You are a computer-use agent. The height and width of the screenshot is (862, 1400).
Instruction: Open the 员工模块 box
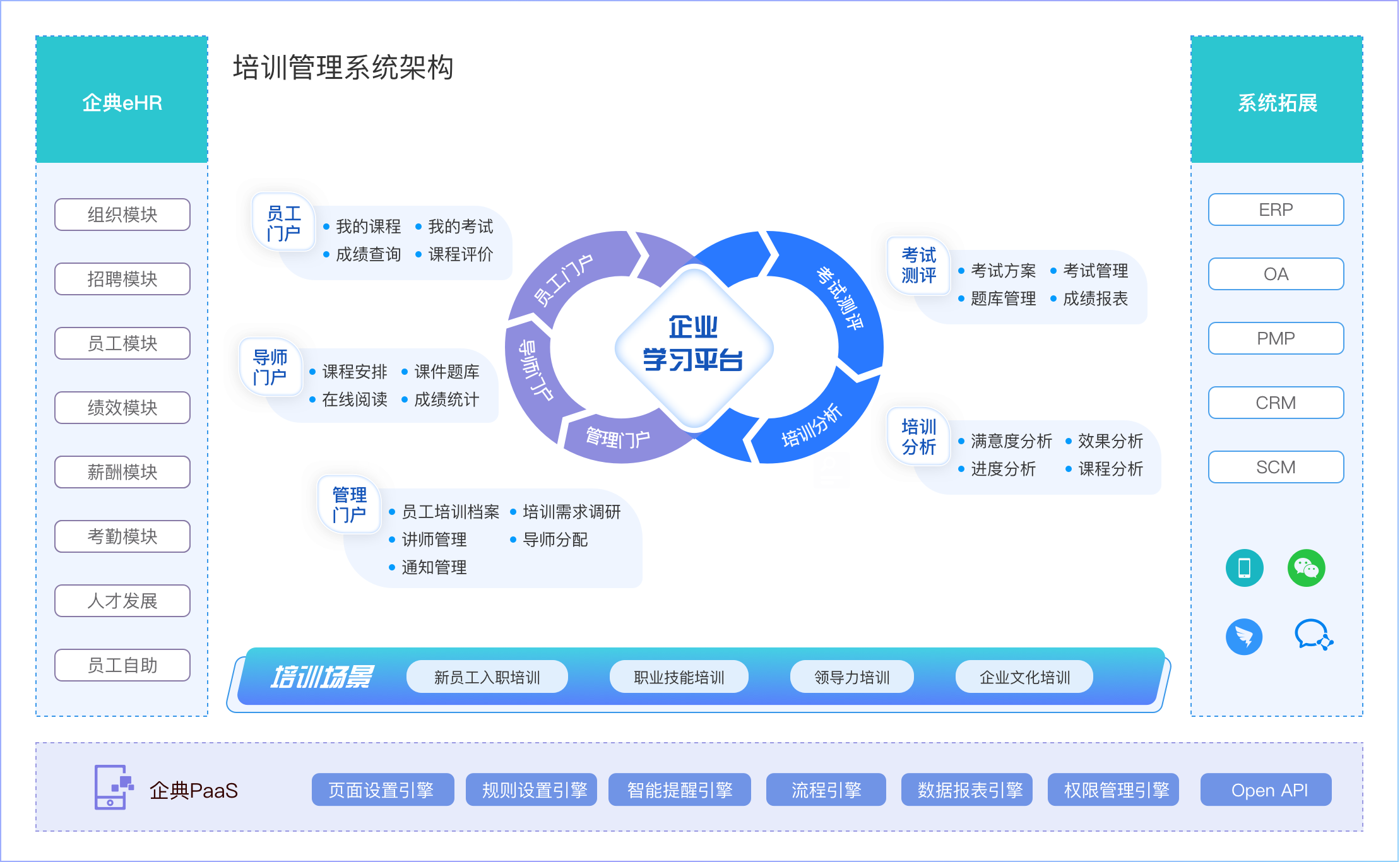point(122,343)
